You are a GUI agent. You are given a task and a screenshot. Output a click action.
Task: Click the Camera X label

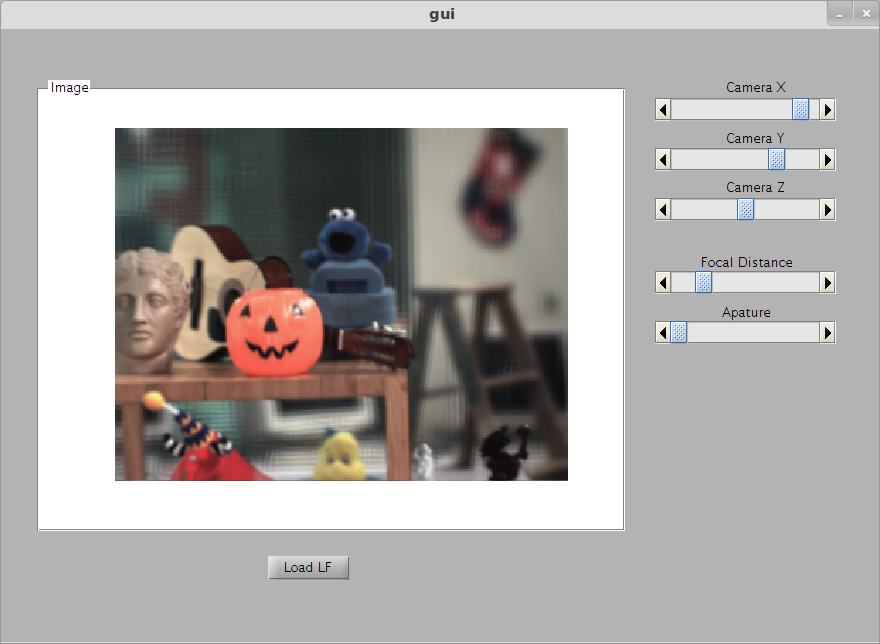click(755, 88)
